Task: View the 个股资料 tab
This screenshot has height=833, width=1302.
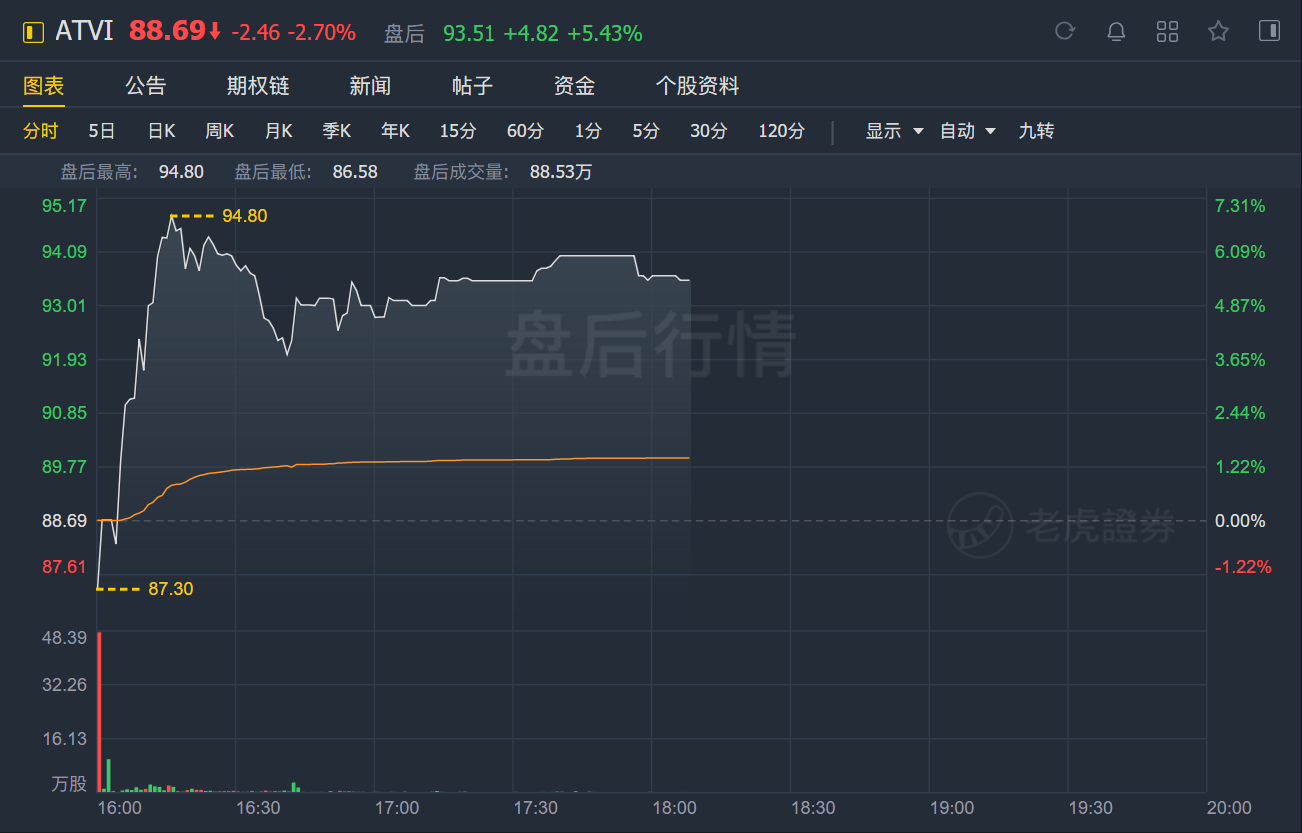Action: click(697, 86)
